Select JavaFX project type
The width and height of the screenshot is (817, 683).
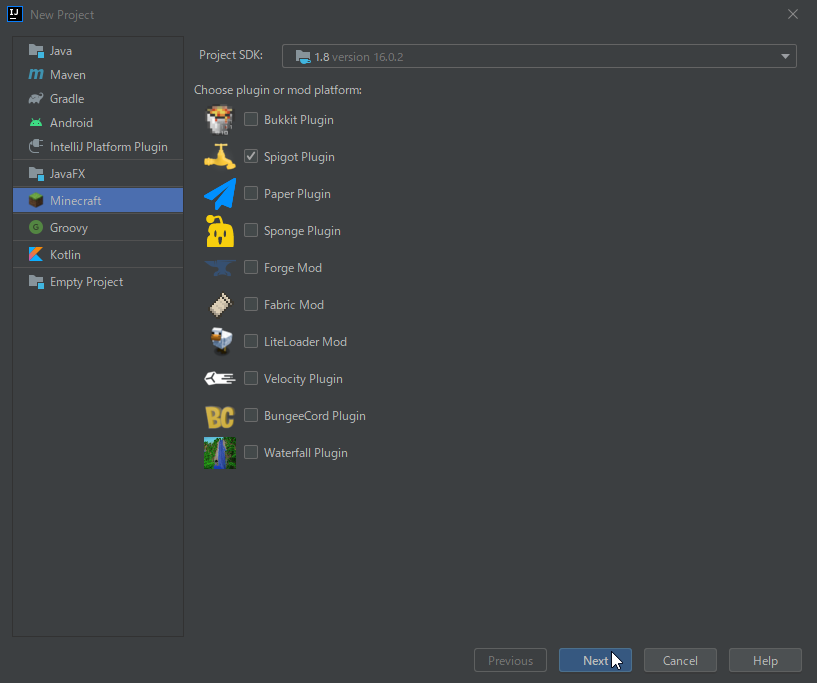point(98,173)
